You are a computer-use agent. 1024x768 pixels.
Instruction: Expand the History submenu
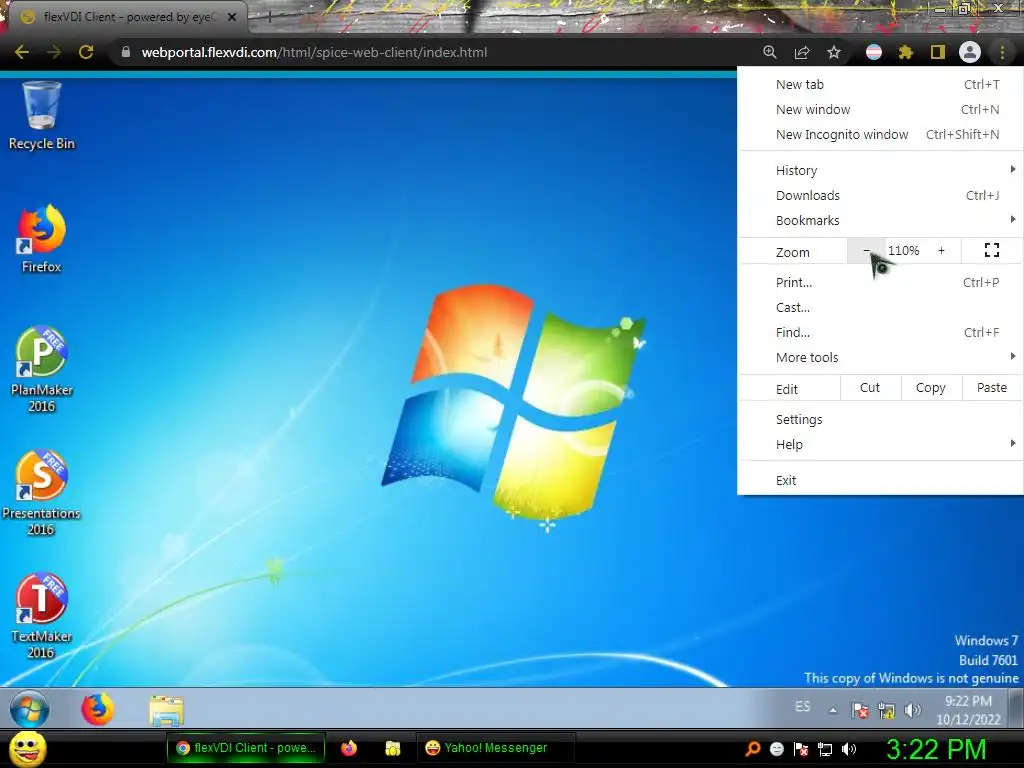click(x=880, y=170)
